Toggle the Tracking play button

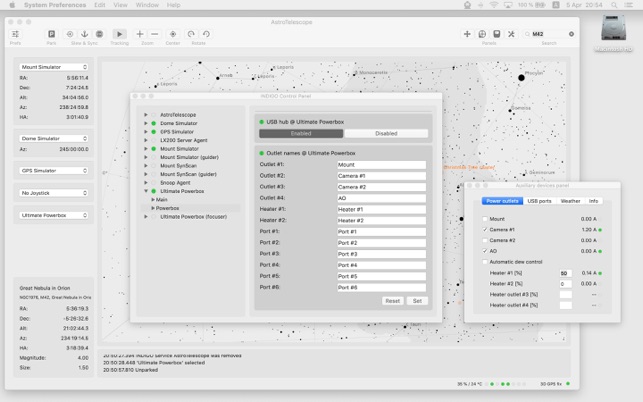(x=119, y=34)
